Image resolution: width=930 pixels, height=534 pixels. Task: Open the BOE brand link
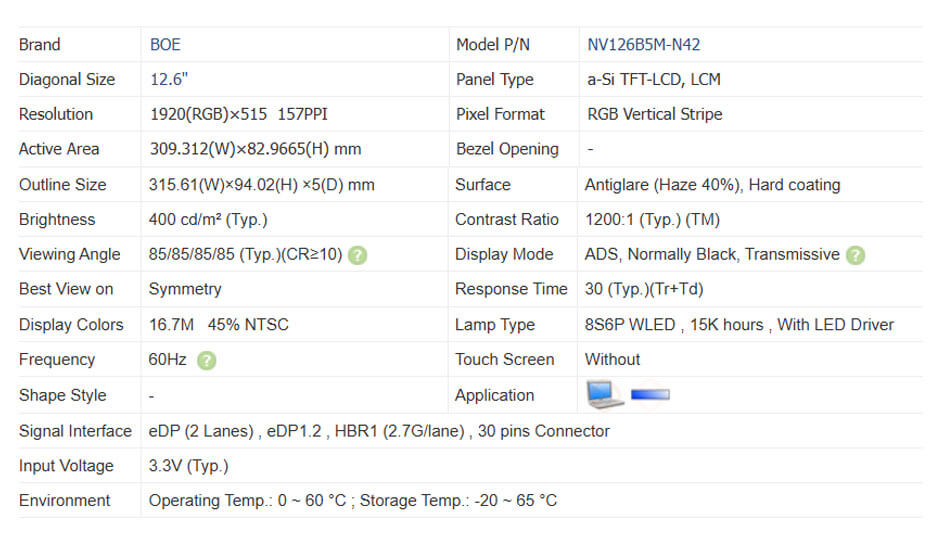165,44
